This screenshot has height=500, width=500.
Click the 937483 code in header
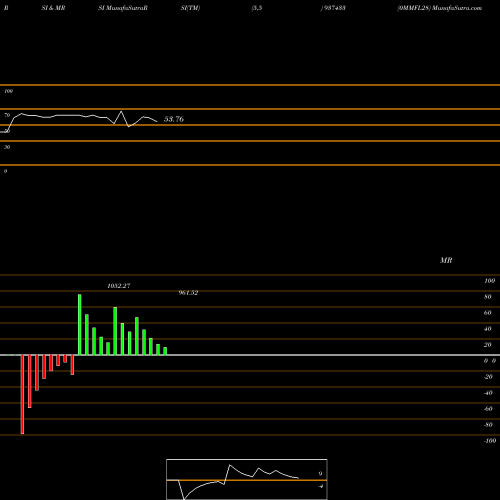[x=334, y=8]
